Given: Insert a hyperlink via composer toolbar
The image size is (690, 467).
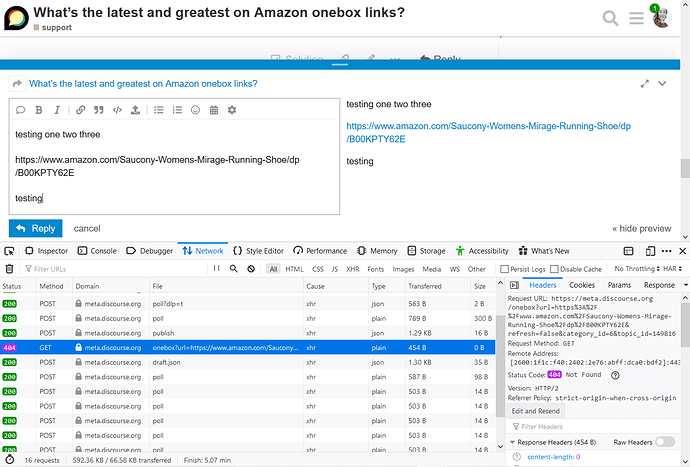Looking at the screenshot, I should point(81,110).
